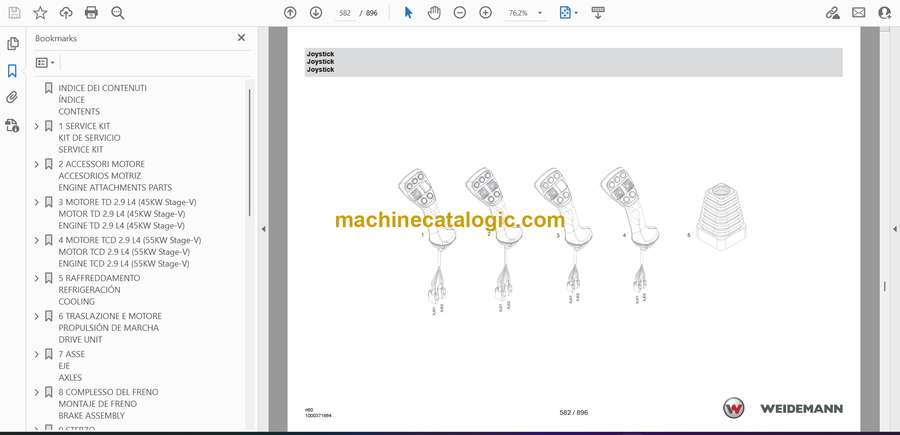This screenshot has width=900, height=435.
Task: Zoom out with the minus button
Action: click(x=460, y=13)
